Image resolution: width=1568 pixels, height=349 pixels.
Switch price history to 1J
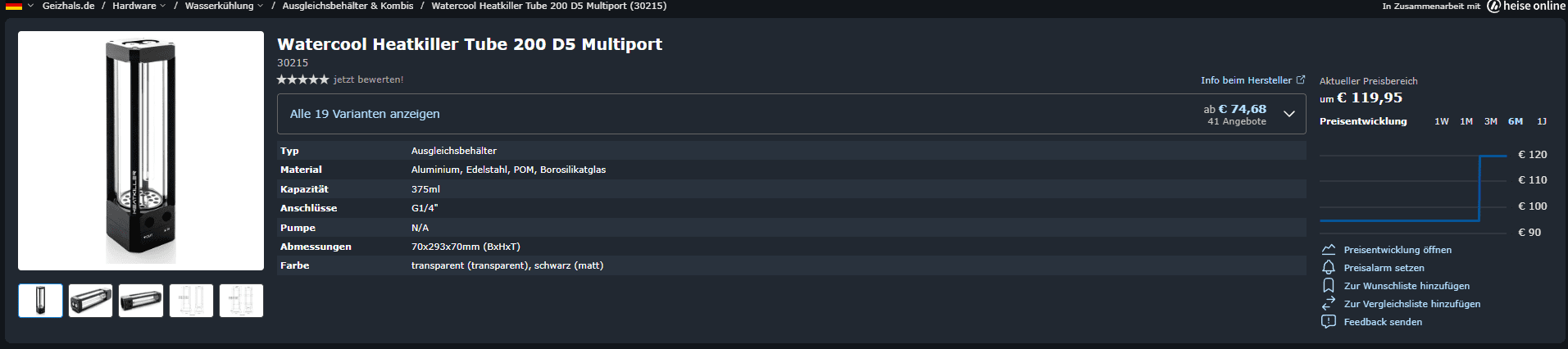pyautogui.click(x=1542, y=121)
